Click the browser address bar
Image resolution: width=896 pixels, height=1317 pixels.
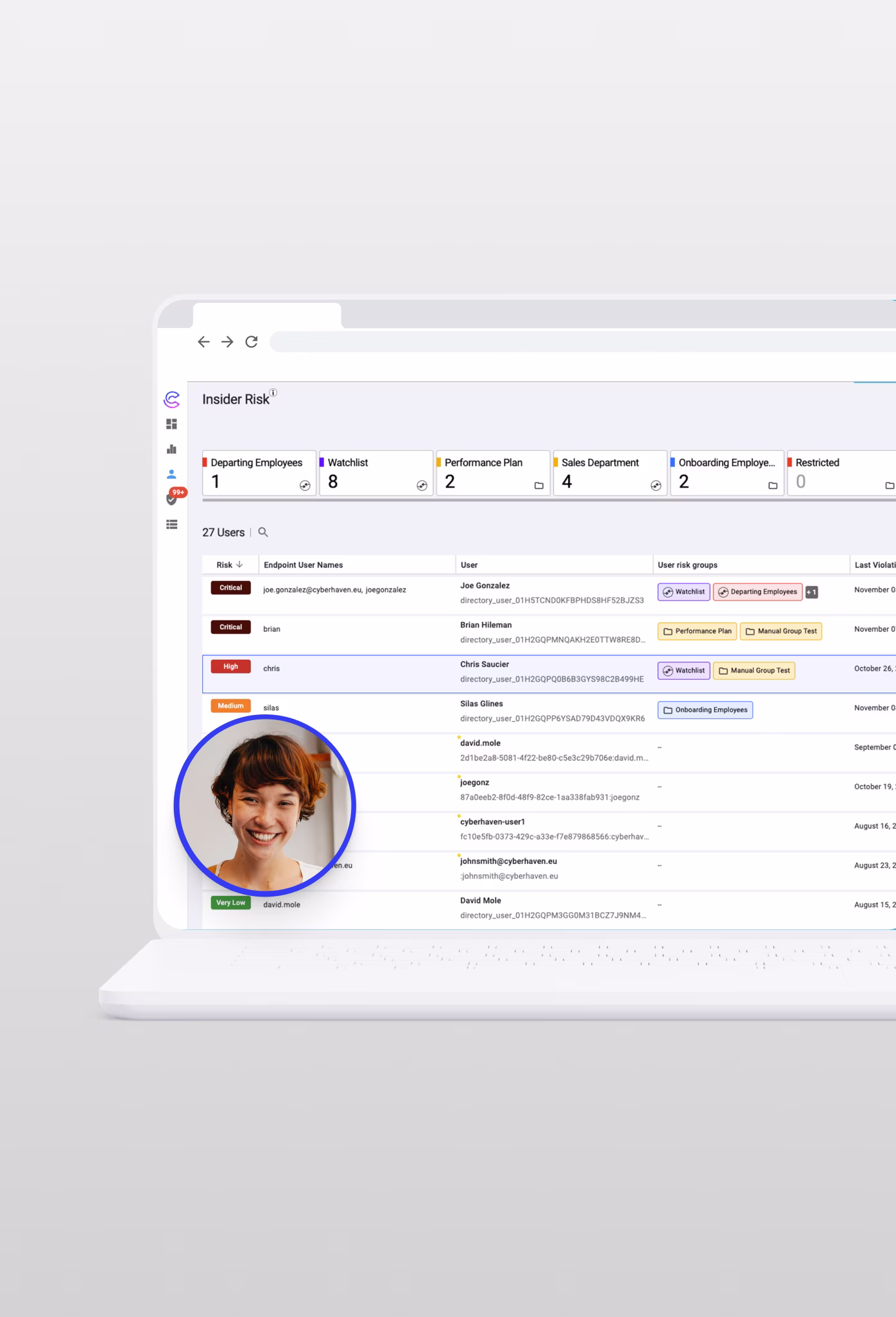pos(583,341)
